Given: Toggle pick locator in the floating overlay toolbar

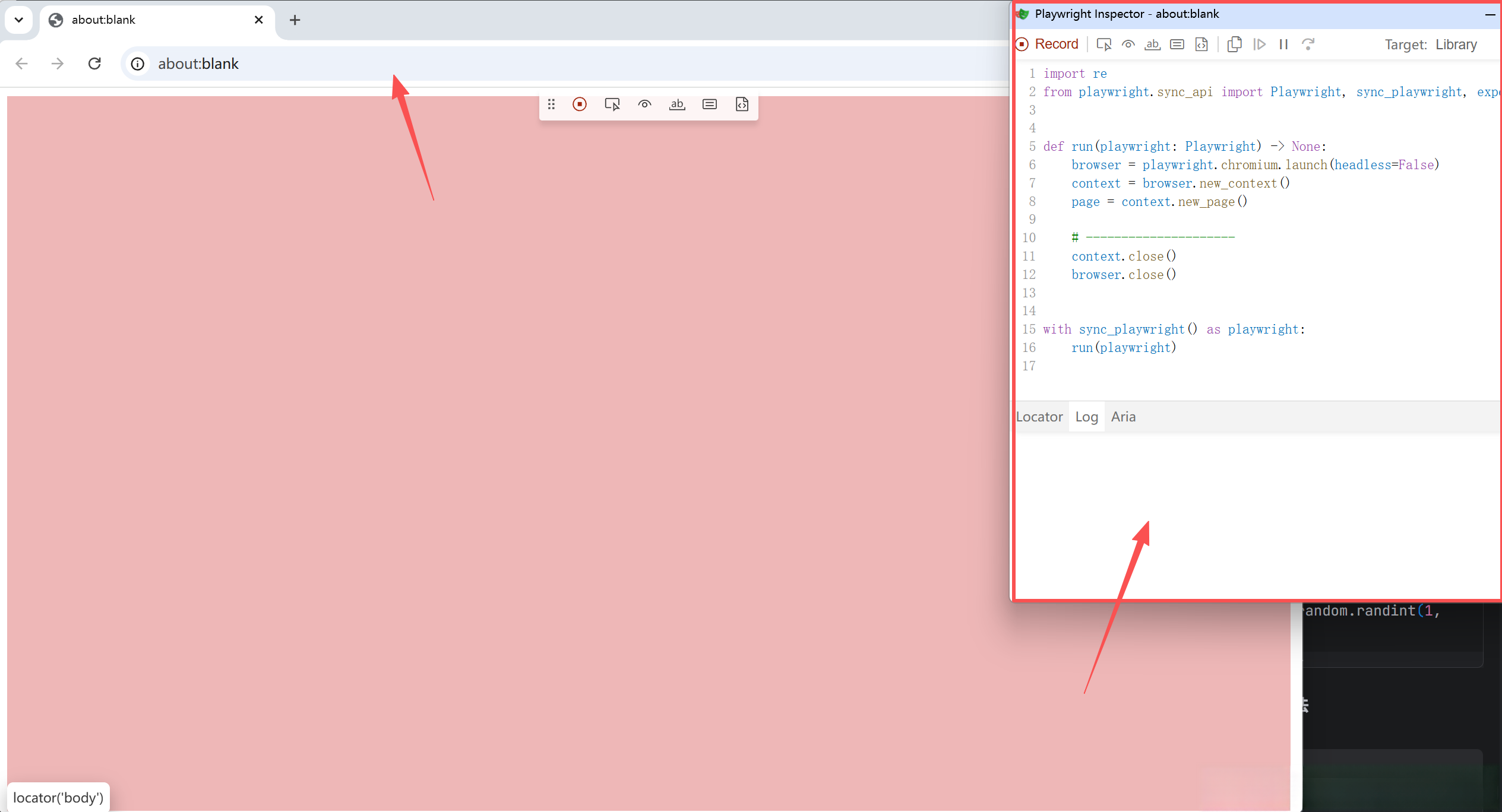Looking at the screenshot, I should [612, 104].
